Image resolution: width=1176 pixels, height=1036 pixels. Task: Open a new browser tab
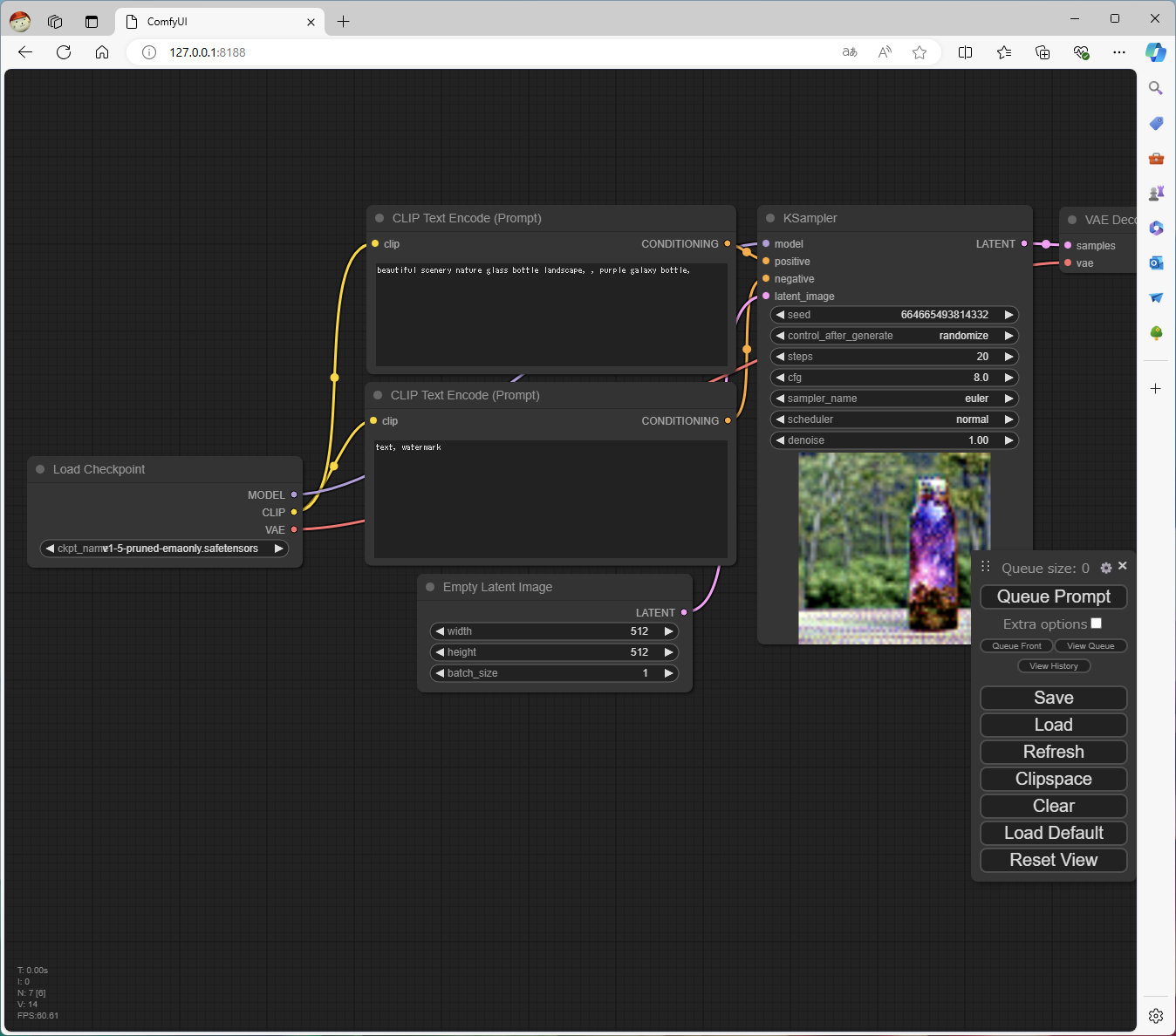(x=344, y=22)
